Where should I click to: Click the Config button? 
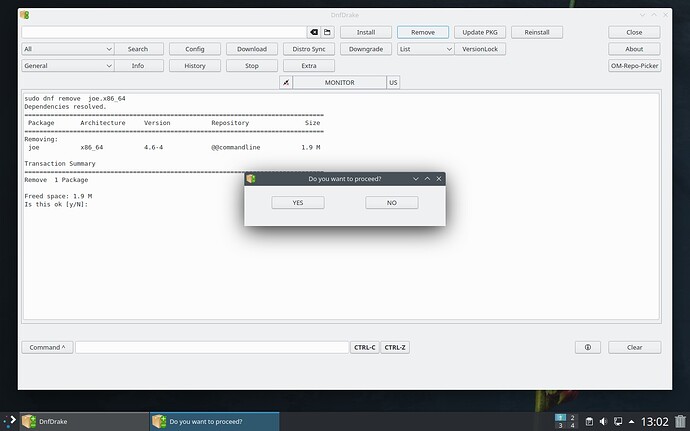click(195, 49)
